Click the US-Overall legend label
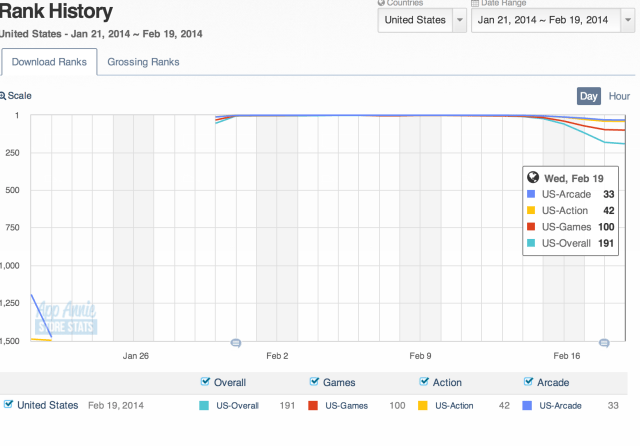The image size is (640, 446). pos(238,406)
